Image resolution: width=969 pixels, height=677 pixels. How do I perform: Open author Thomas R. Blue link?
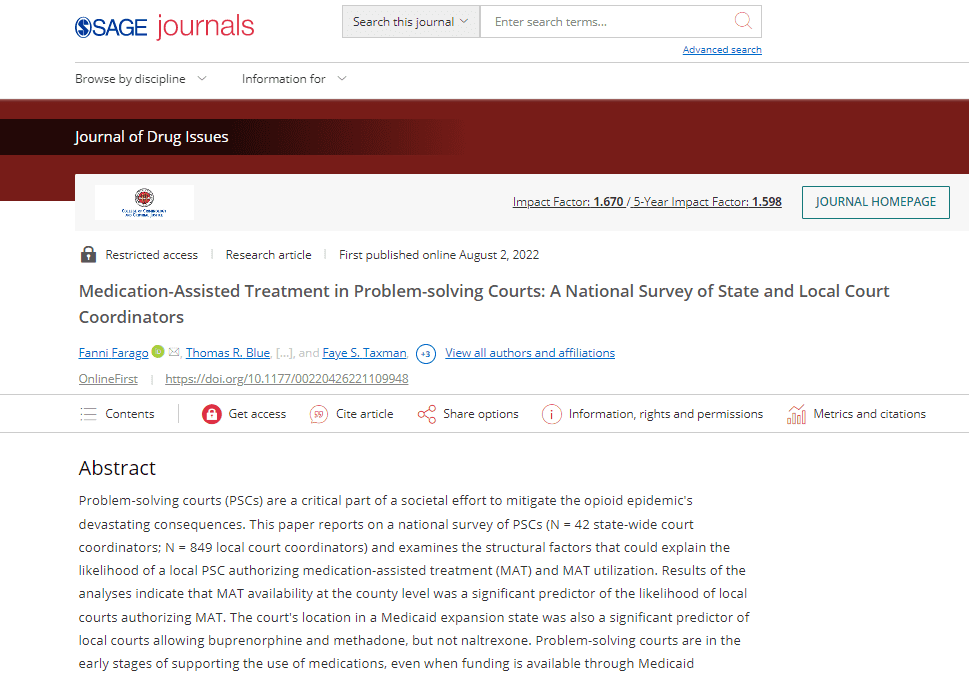[x=228, y=352]
